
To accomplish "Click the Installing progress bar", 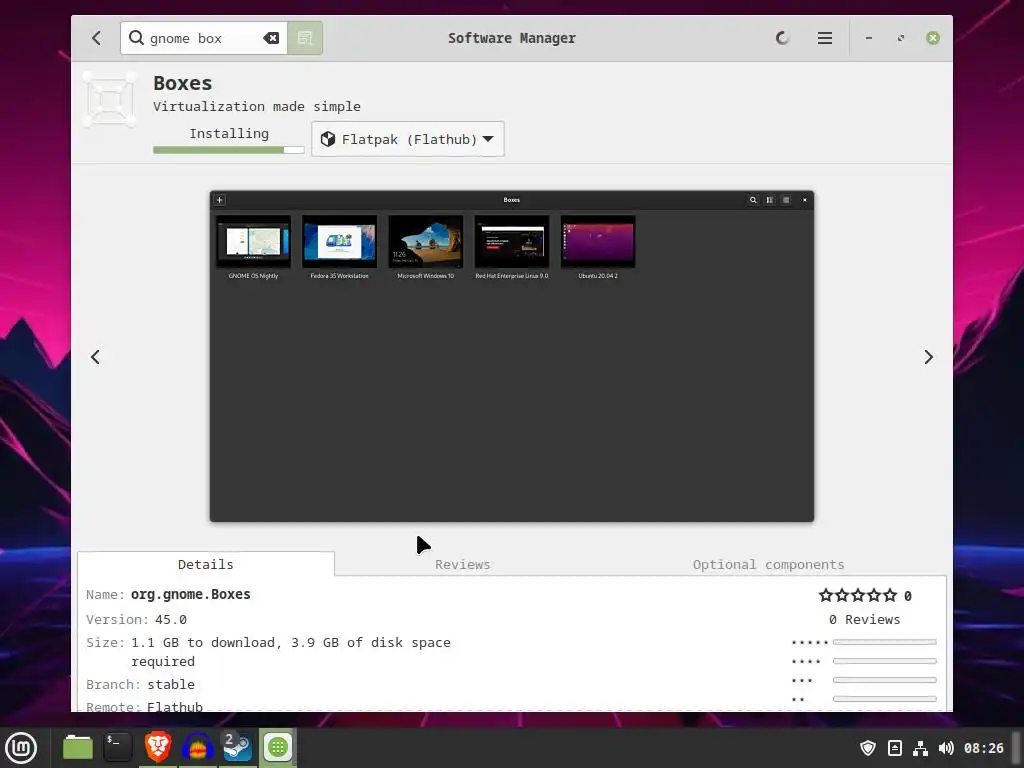I will point(229,150).
